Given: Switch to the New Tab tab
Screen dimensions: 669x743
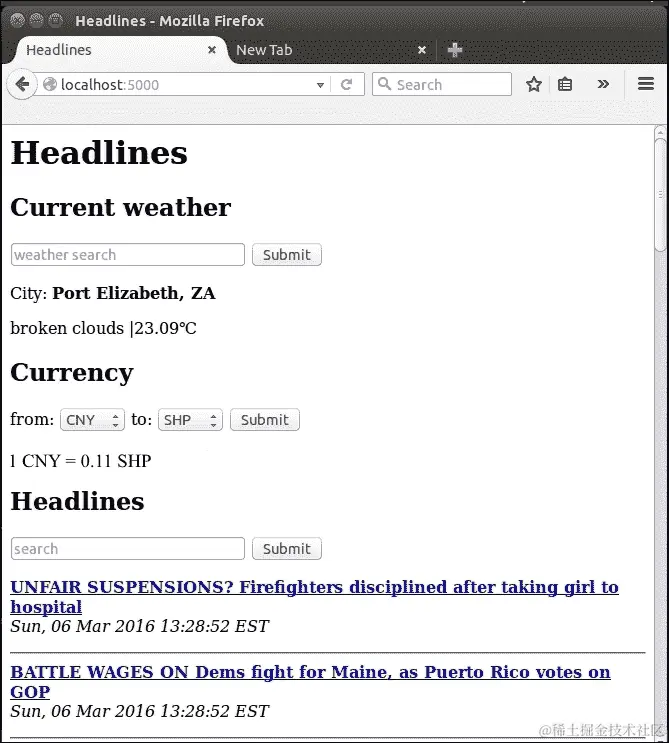Looking at the screenshot, I should click(x=332, y=50).
